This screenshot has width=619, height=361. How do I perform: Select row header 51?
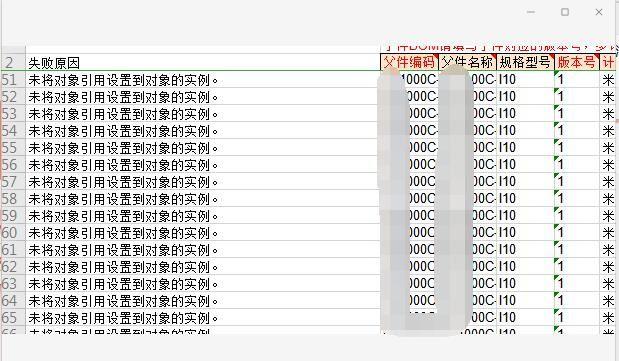(x=13, y=80)
